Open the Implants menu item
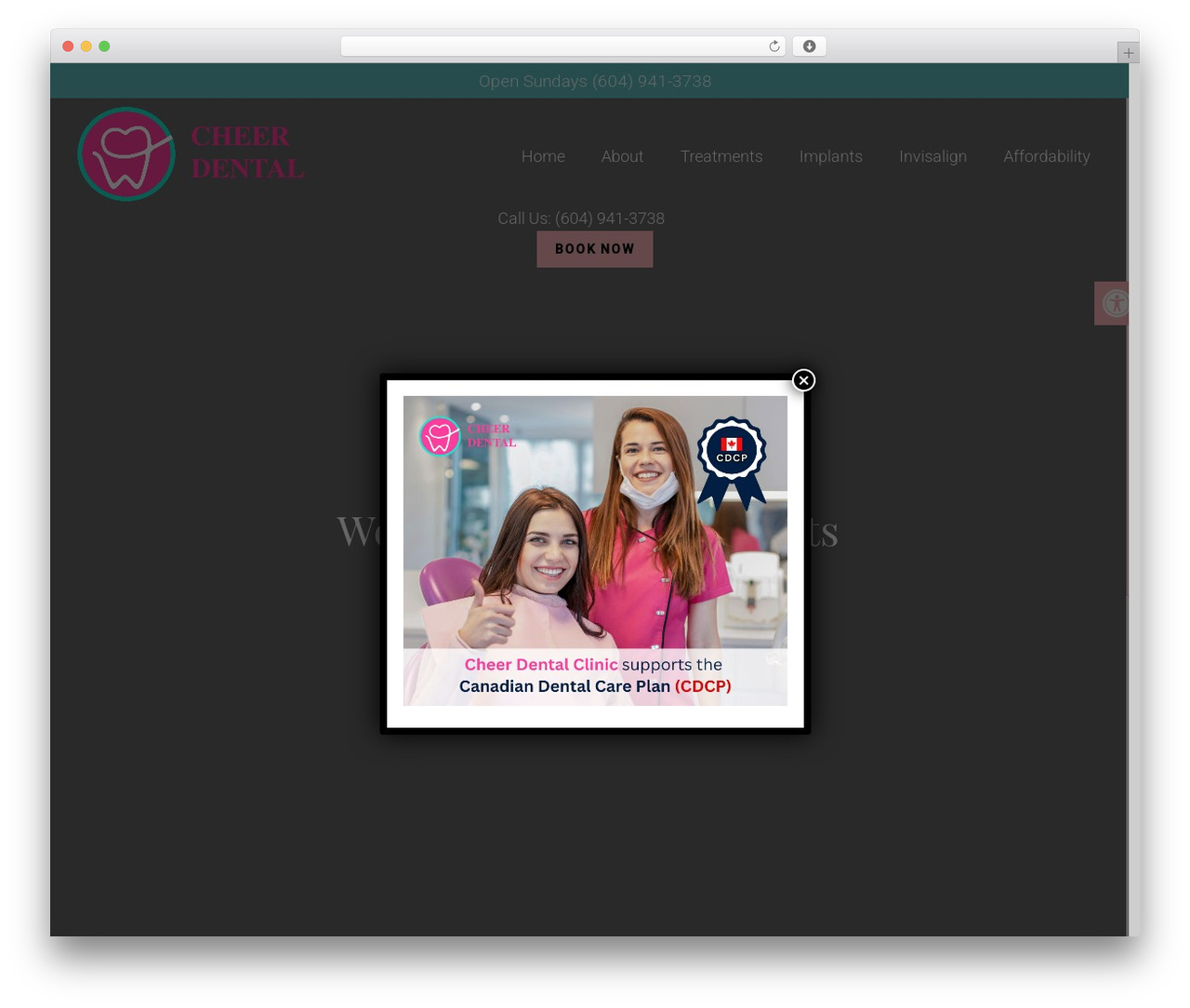This screenshot has width=1190, height=1008. pos(831,156)
